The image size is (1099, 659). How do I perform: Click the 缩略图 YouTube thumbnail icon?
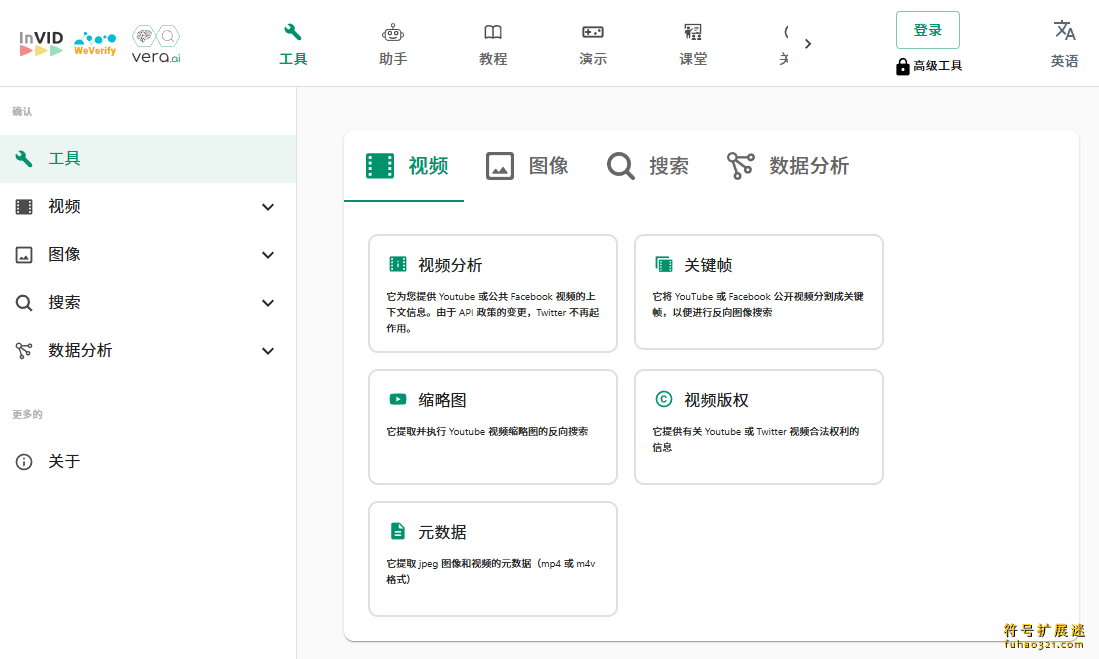tap(397, 399)
